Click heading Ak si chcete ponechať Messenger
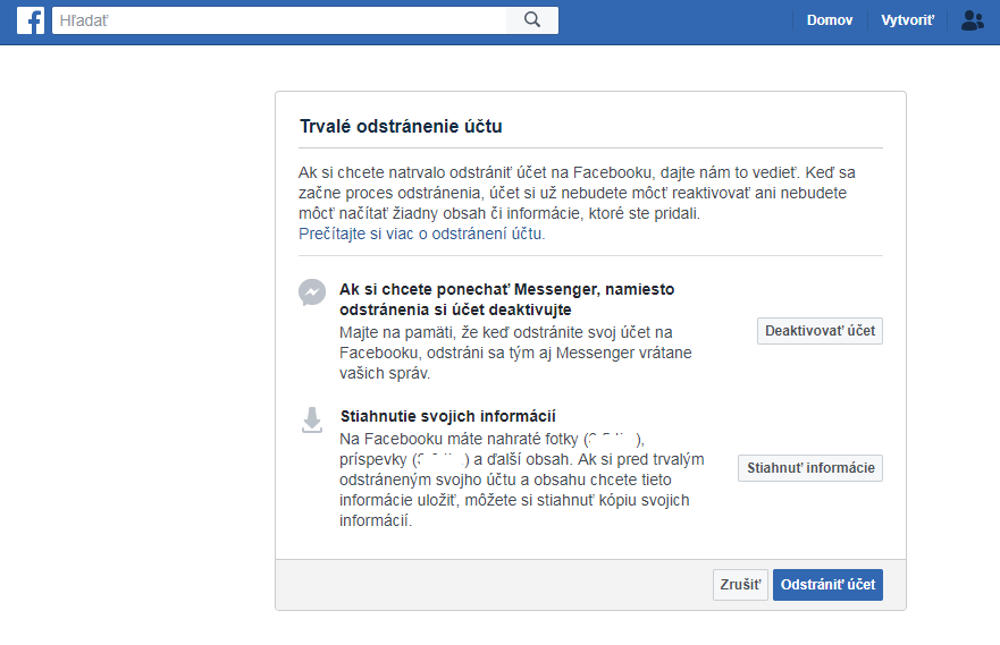The width and height of the screenshot is (1000, 645). click(506, 300)
